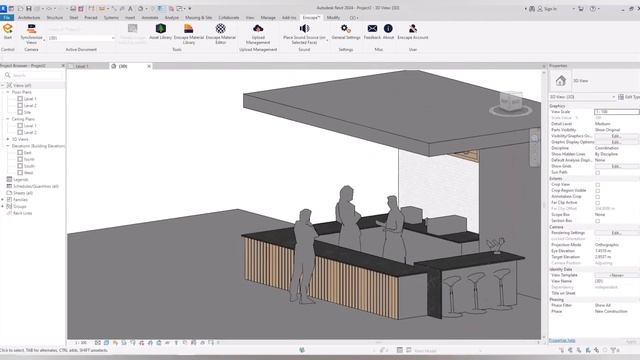
Task: Click the Revit application logo icon
Action: point(3,9)
